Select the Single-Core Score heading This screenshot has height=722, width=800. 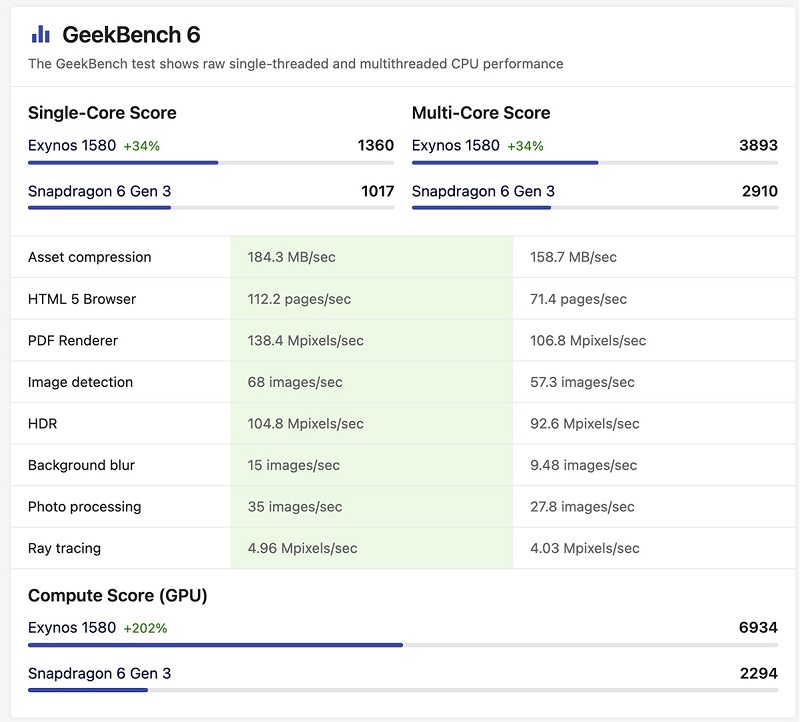coord(102,113)
